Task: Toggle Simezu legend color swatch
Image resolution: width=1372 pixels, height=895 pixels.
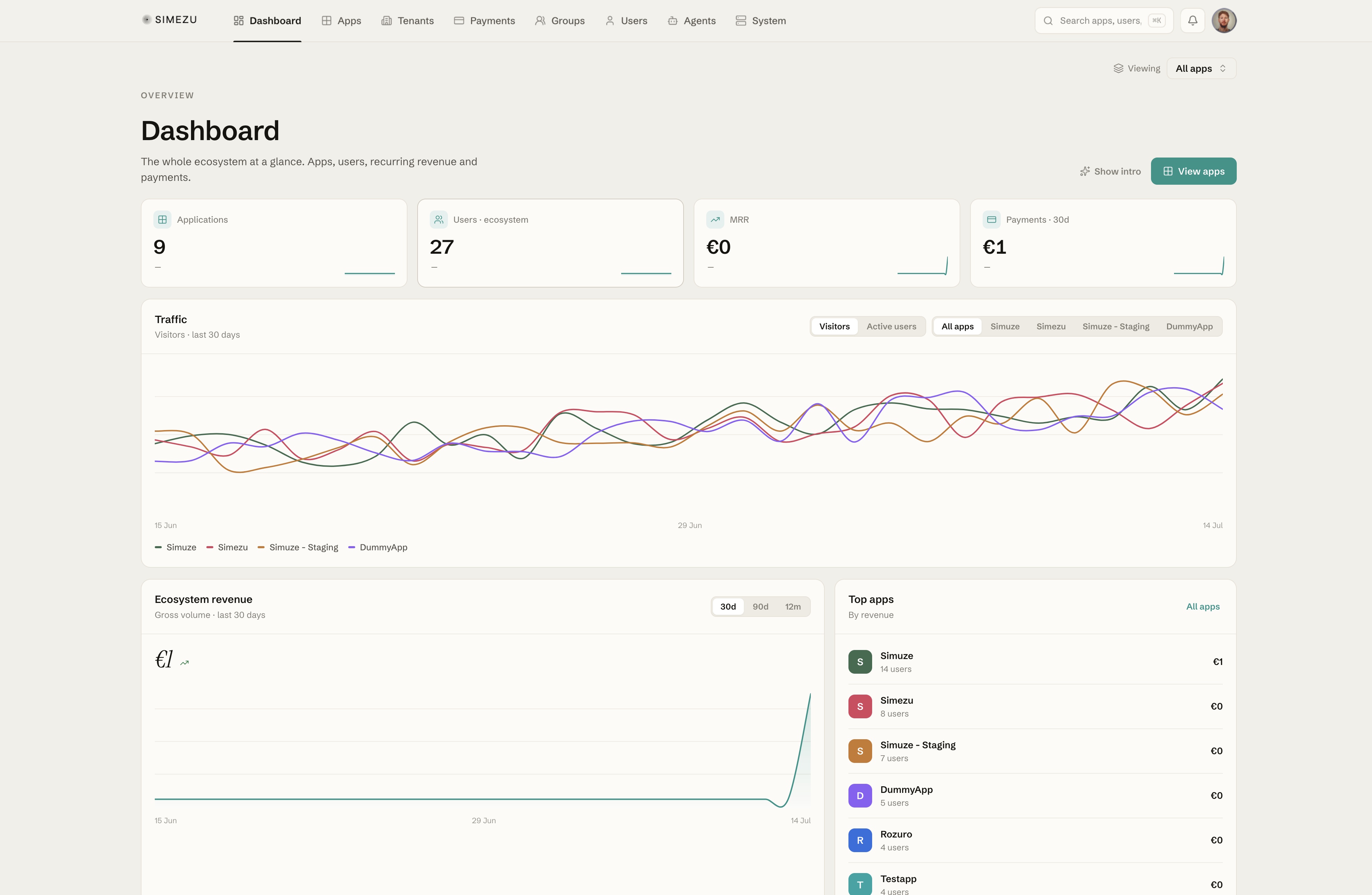Action: (210, 548)
